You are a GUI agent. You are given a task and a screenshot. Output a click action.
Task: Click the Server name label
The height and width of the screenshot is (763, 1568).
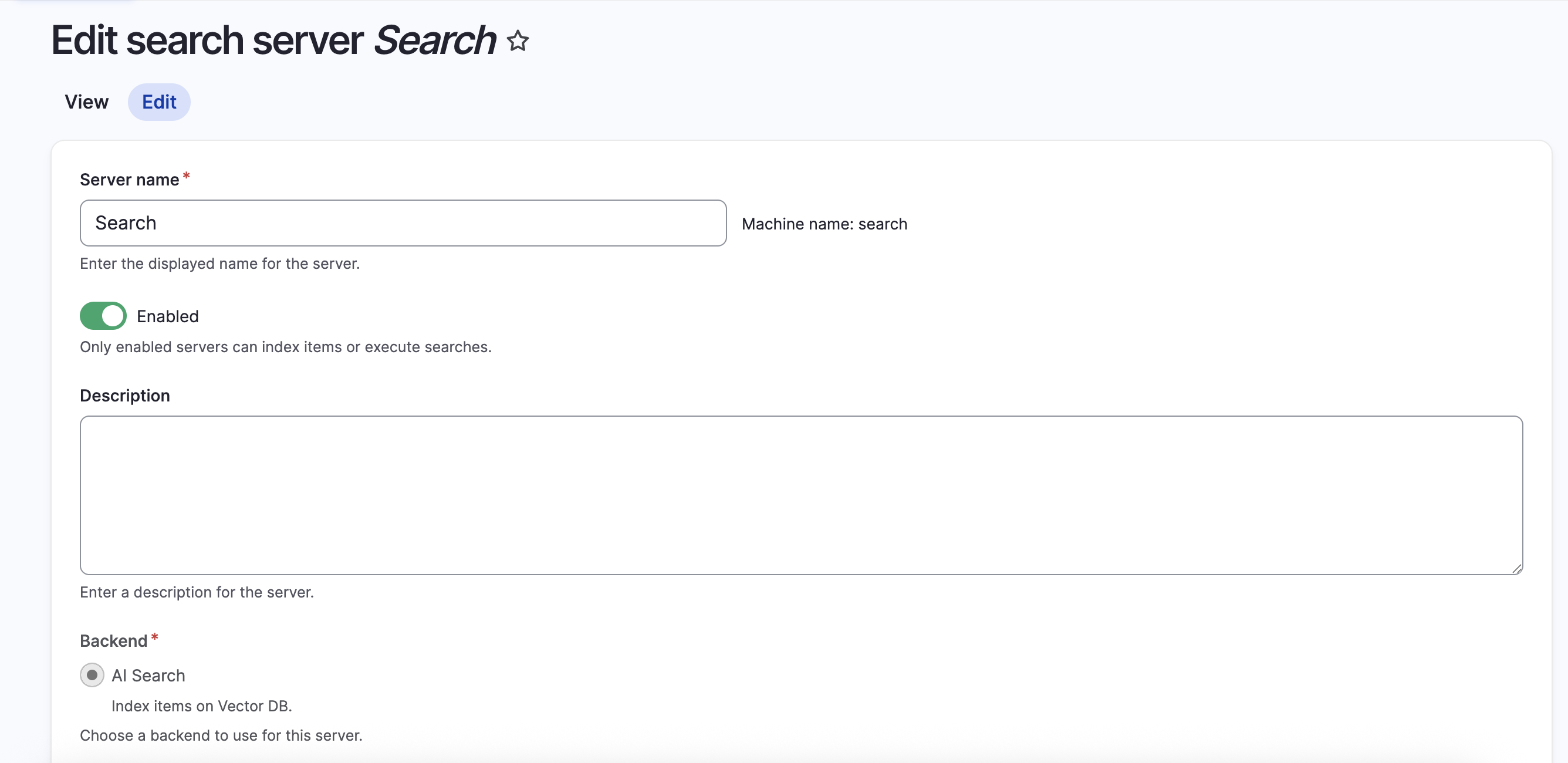click(x=131, y=178)
